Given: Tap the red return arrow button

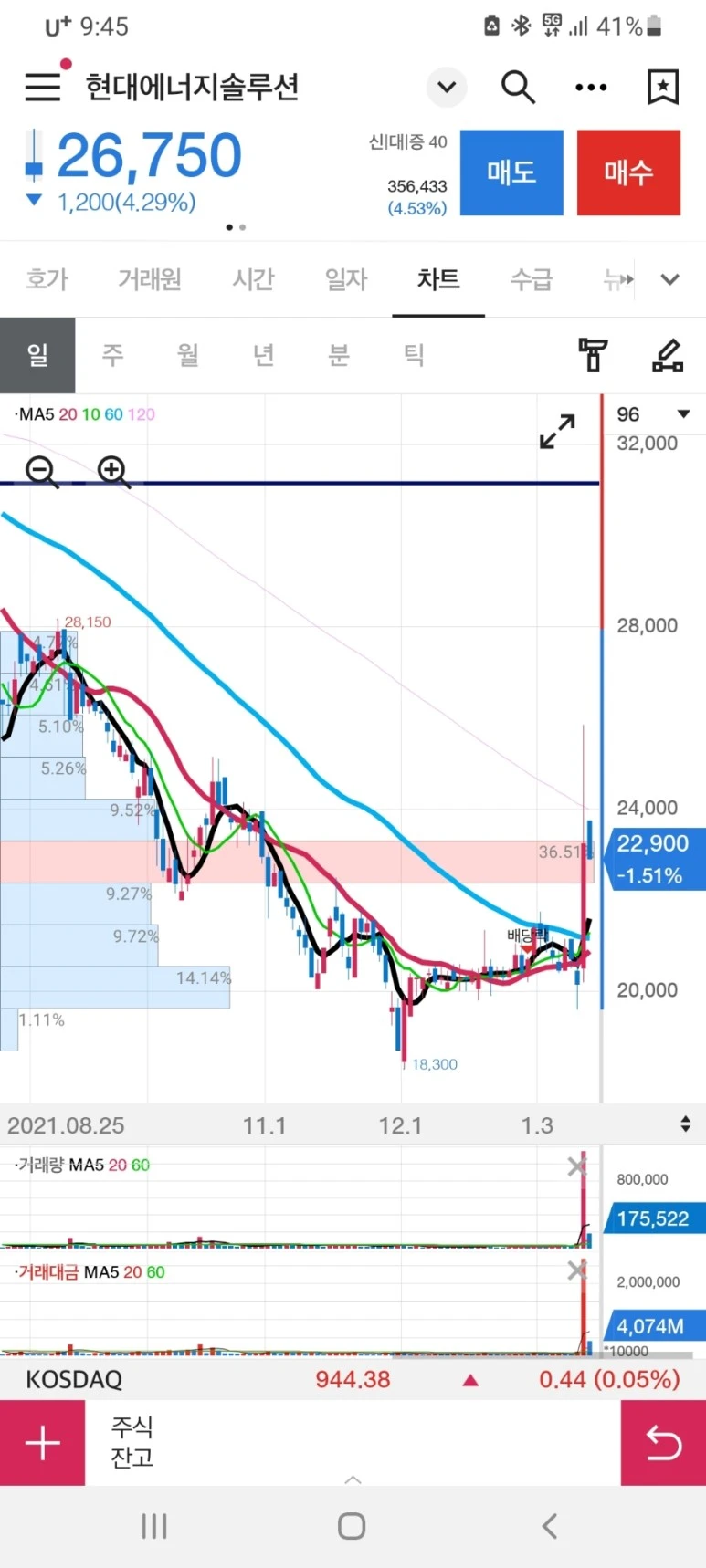Looking at the screenshot, I should click(x=663, y=1443).
